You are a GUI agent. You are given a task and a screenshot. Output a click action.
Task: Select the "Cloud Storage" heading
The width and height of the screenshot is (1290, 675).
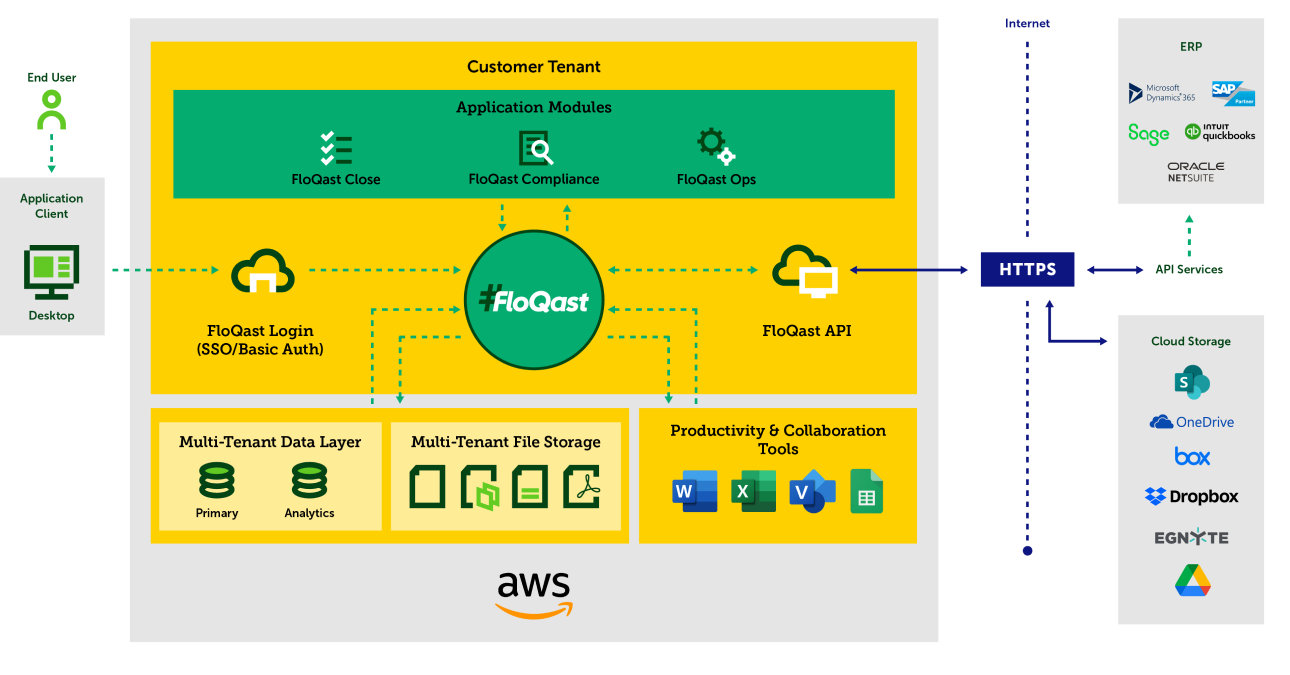click(x=1191, y=341)
